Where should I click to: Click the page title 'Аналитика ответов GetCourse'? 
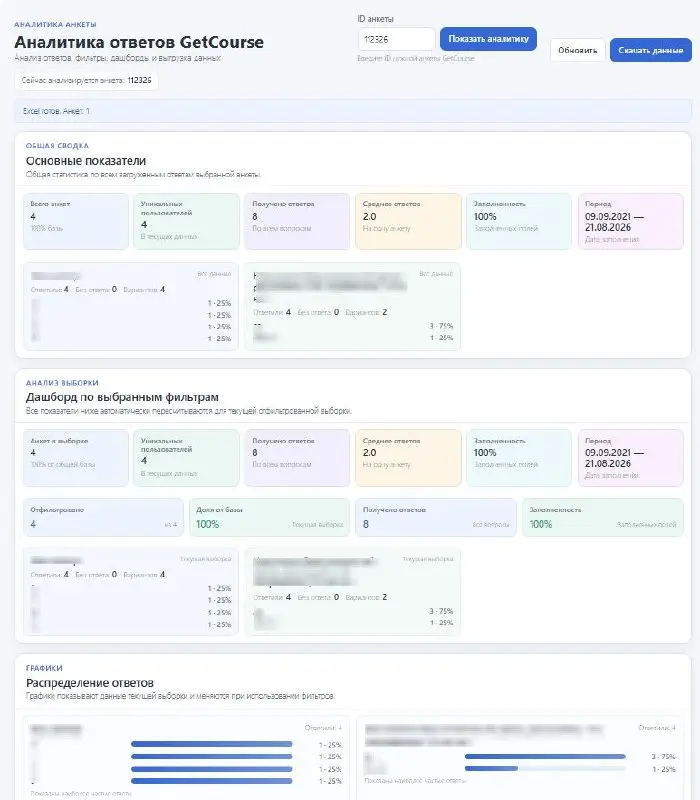point(139,42)
